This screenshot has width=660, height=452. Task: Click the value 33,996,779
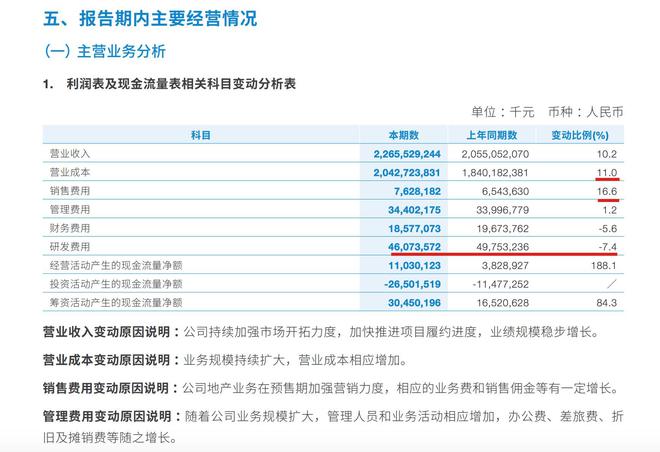click(x=503, y=210)
